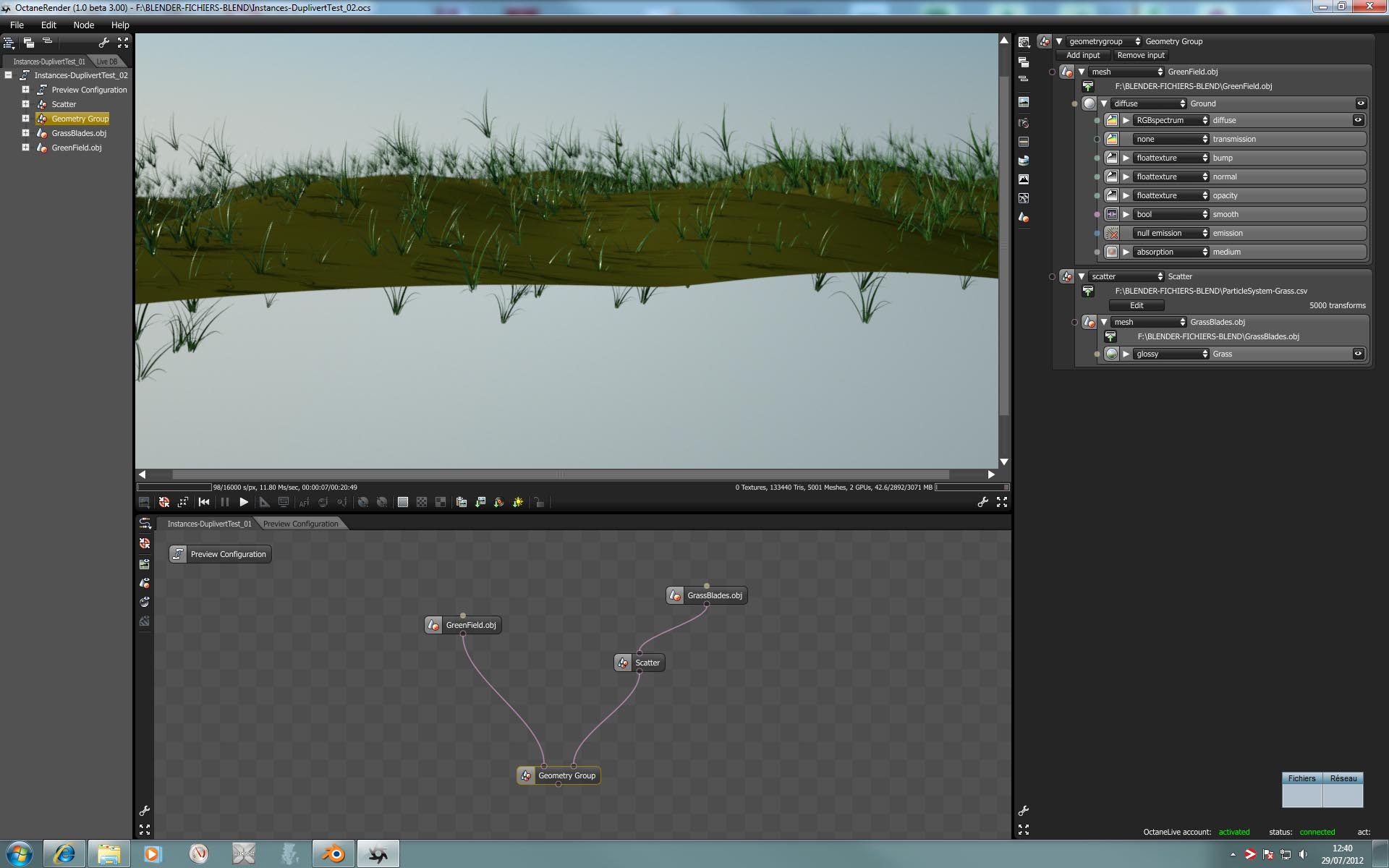Click the Scatter node icon in graph
This screenshot has width=1389, height=868.
tap(624, 663)
